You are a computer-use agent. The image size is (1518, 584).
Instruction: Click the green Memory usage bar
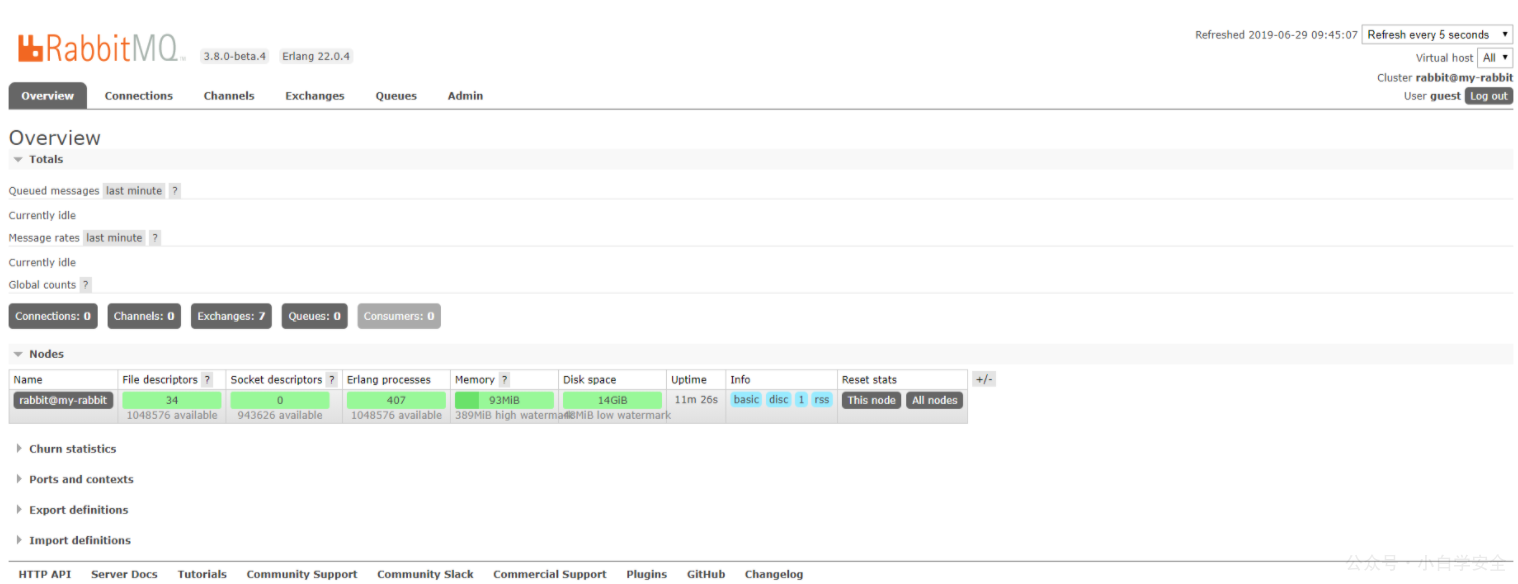(504, 400)
